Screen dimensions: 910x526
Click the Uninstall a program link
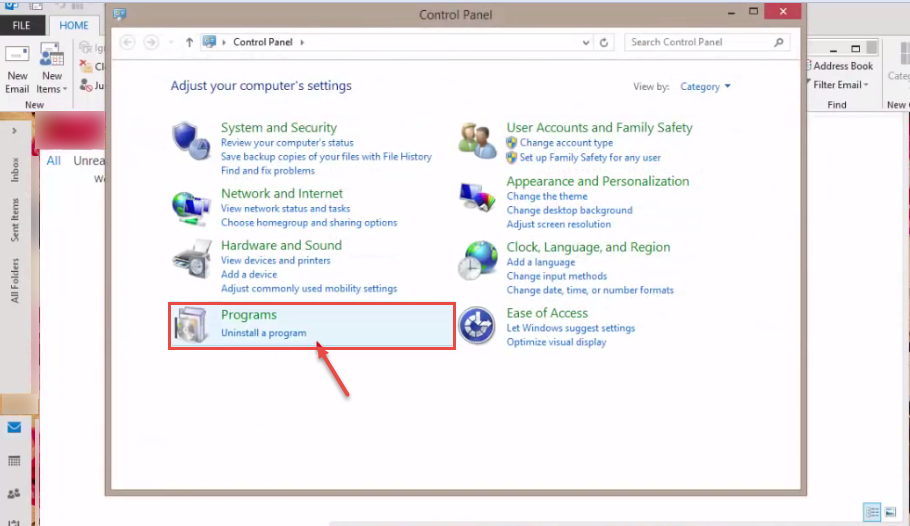coord(263,333)
